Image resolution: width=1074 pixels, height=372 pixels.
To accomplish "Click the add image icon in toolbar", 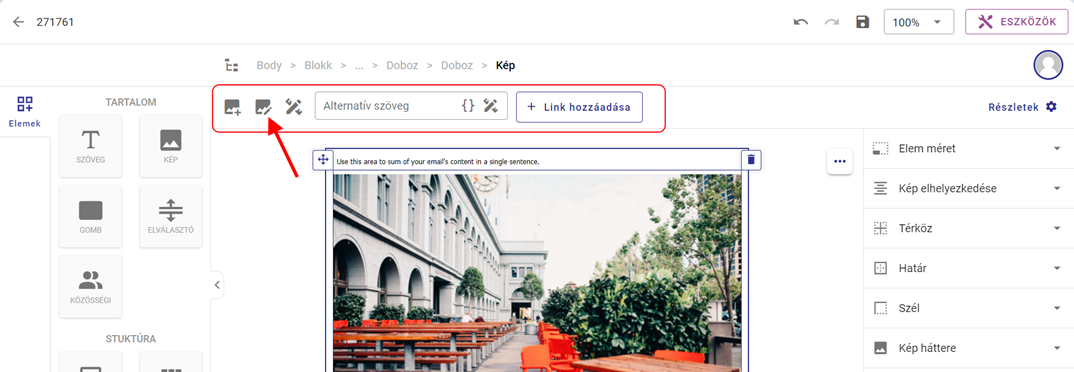I will click(232, 107).
